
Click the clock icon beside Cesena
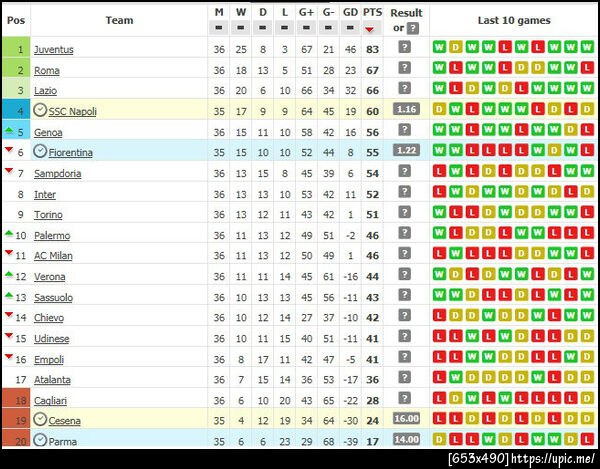coord(40,420)
